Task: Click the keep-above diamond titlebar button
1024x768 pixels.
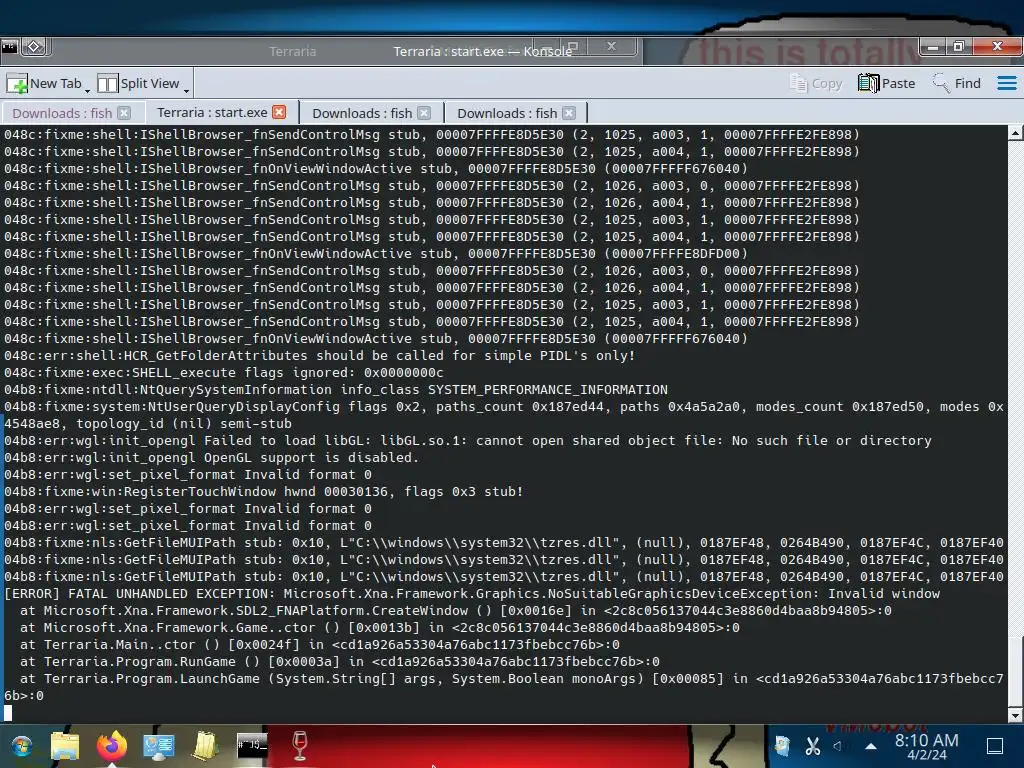Action: pos(35,47)
